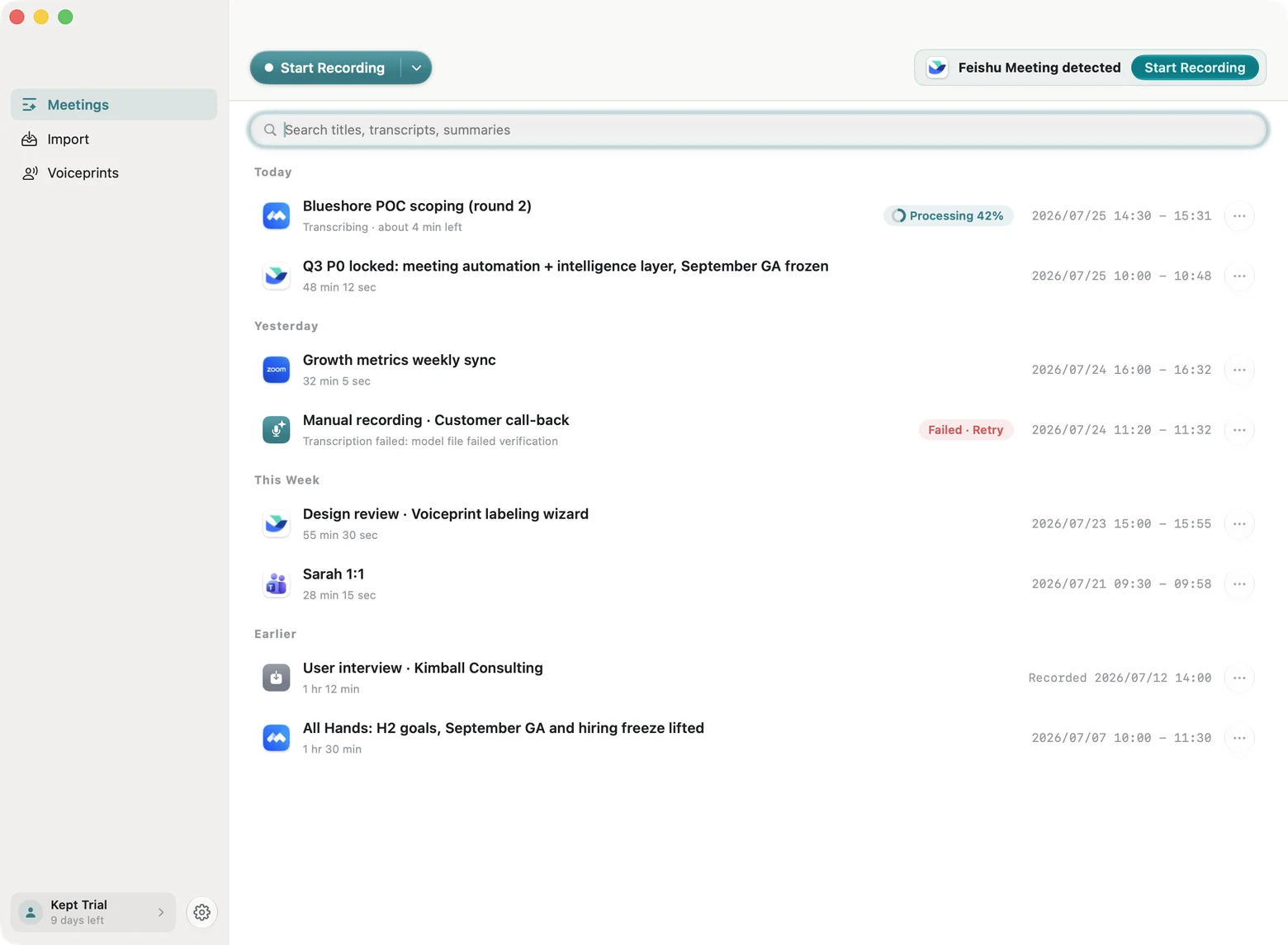1288x945 pixels.
Task: Click the imported file icon for User interview
Action: [277, 678]
